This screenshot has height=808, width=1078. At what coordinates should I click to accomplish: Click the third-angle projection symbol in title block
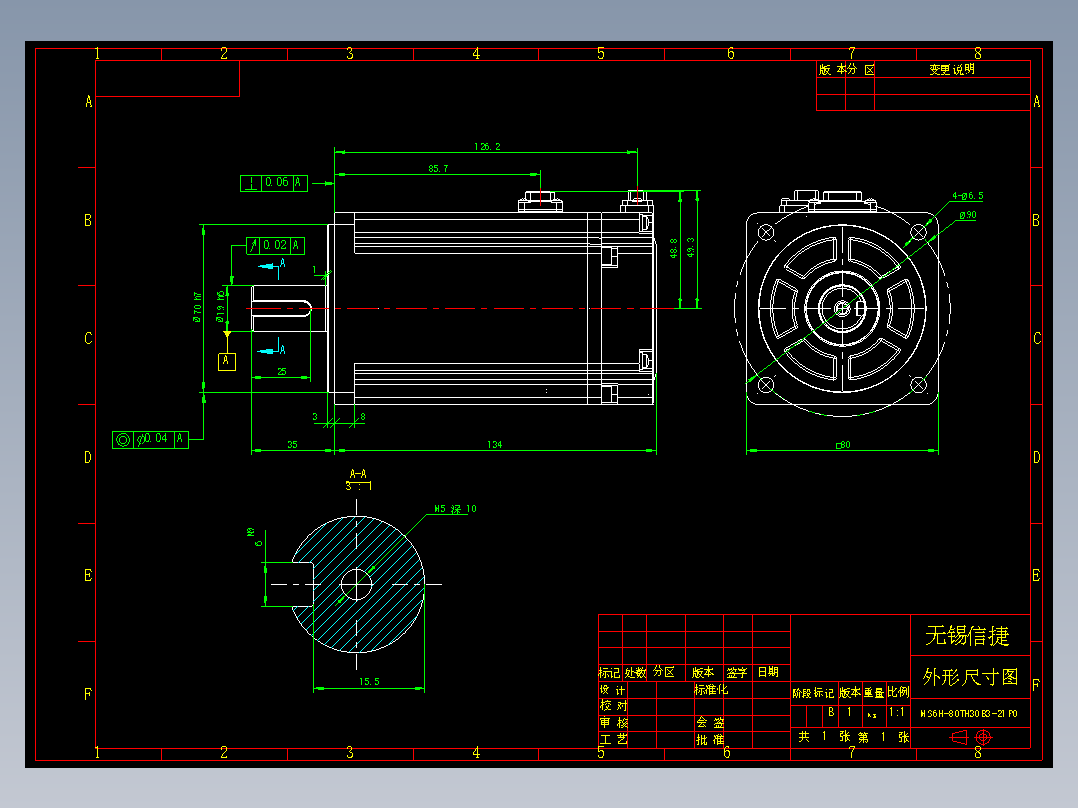[959, 737]
